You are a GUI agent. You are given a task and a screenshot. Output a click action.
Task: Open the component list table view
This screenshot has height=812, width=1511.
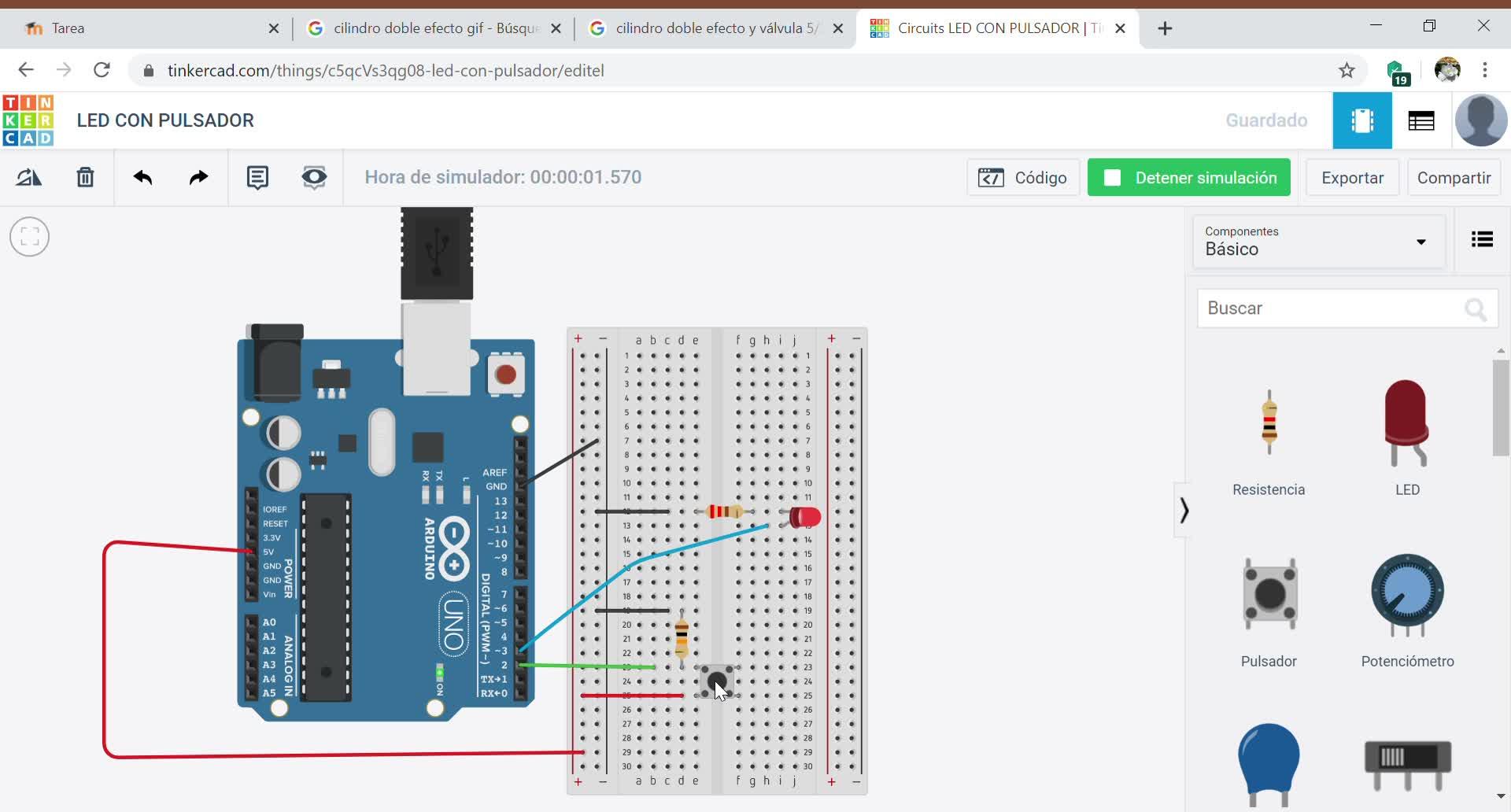1421,120
